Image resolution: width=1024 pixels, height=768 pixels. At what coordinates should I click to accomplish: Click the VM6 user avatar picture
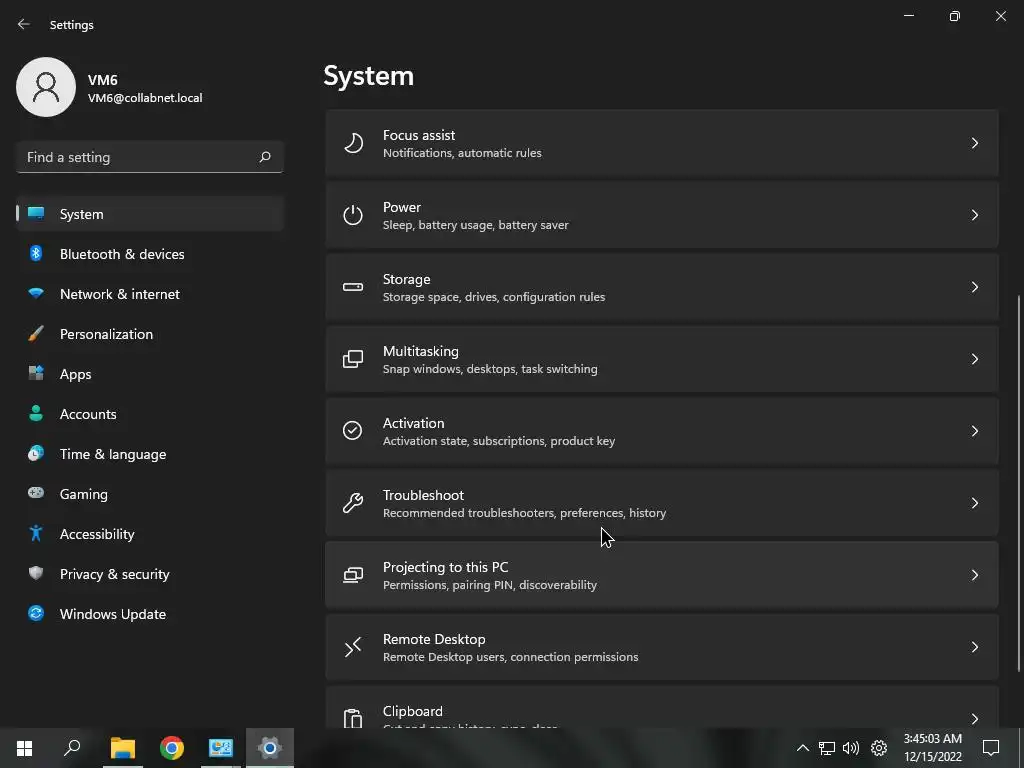(x=46, y=87)
